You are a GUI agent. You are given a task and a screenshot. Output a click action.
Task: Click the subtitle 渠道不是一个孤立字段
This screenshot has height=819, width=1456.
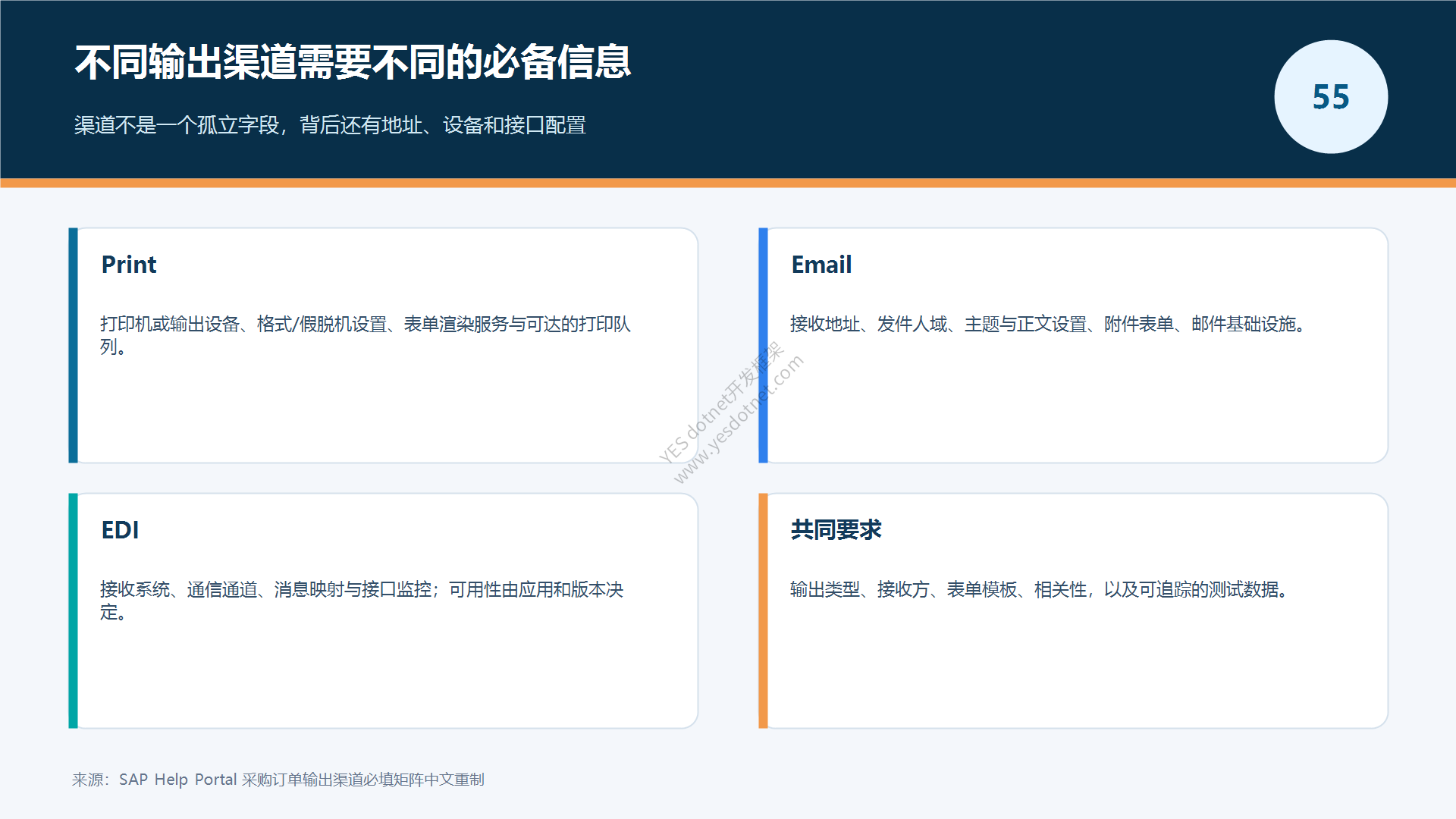tap(330, 125)
